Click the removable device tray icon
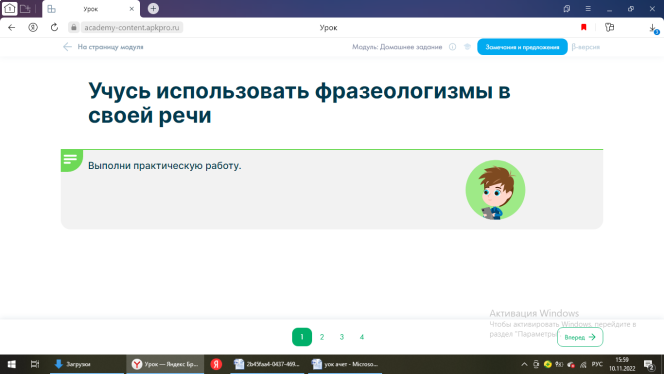 click(x=536, y=364)
